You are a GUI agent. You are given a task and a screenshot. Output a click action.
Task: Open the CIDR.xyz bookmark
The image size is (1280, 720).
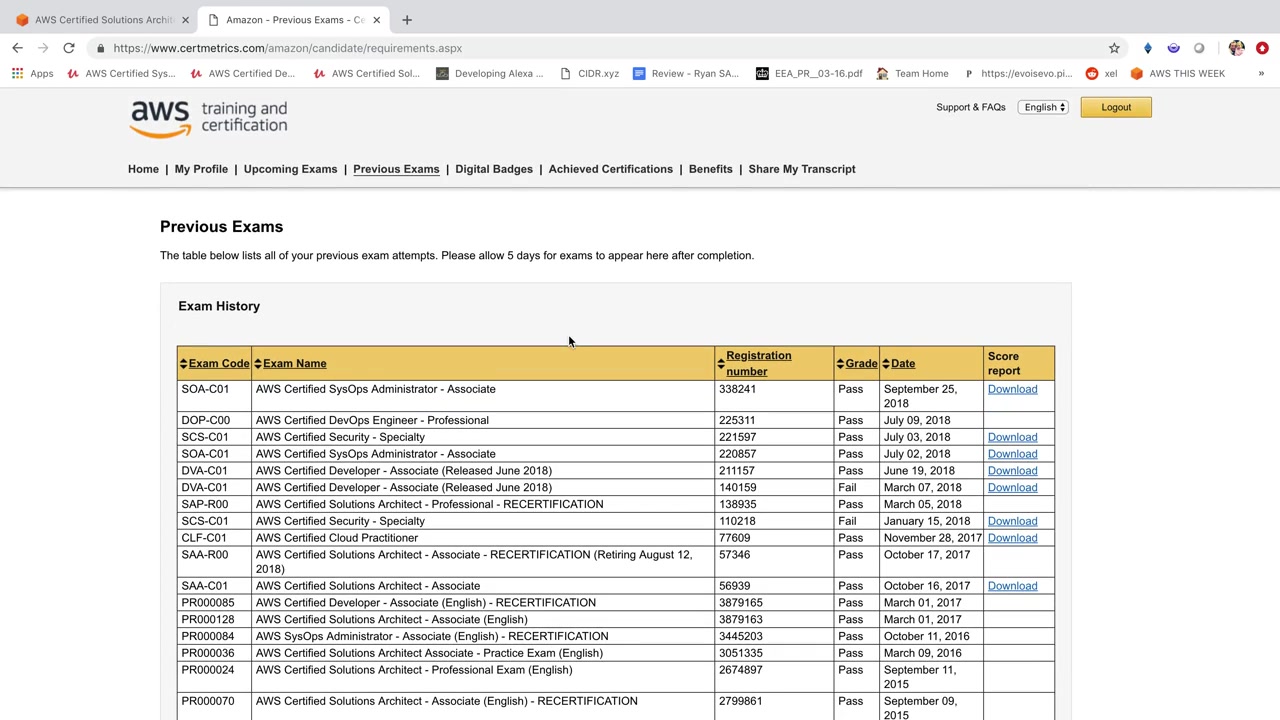point(589,73)
